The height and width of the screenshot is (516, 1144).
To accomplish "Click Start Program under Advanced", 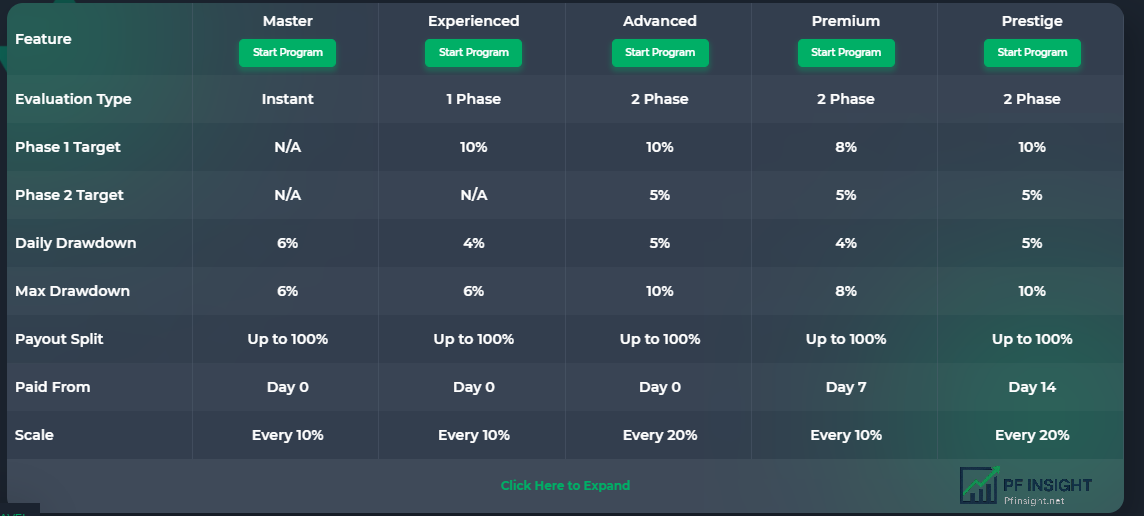I will (x=660, y=53).
